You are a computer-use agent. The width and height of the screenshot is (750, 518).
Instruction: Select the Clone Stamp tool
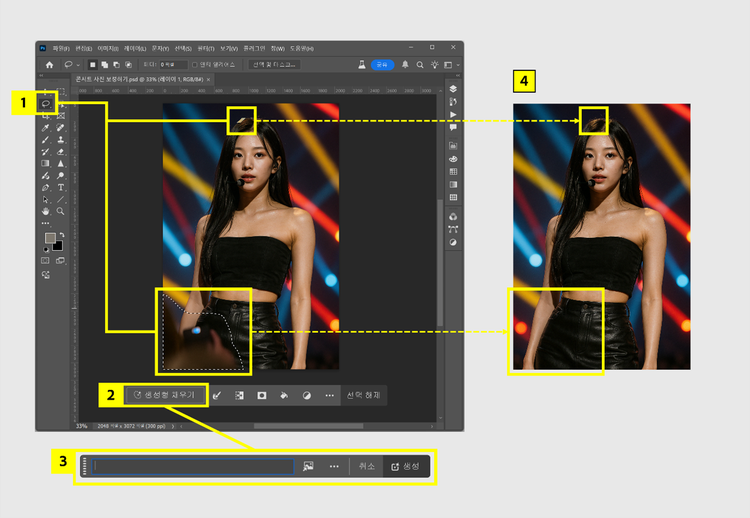(x=61, y=140)
